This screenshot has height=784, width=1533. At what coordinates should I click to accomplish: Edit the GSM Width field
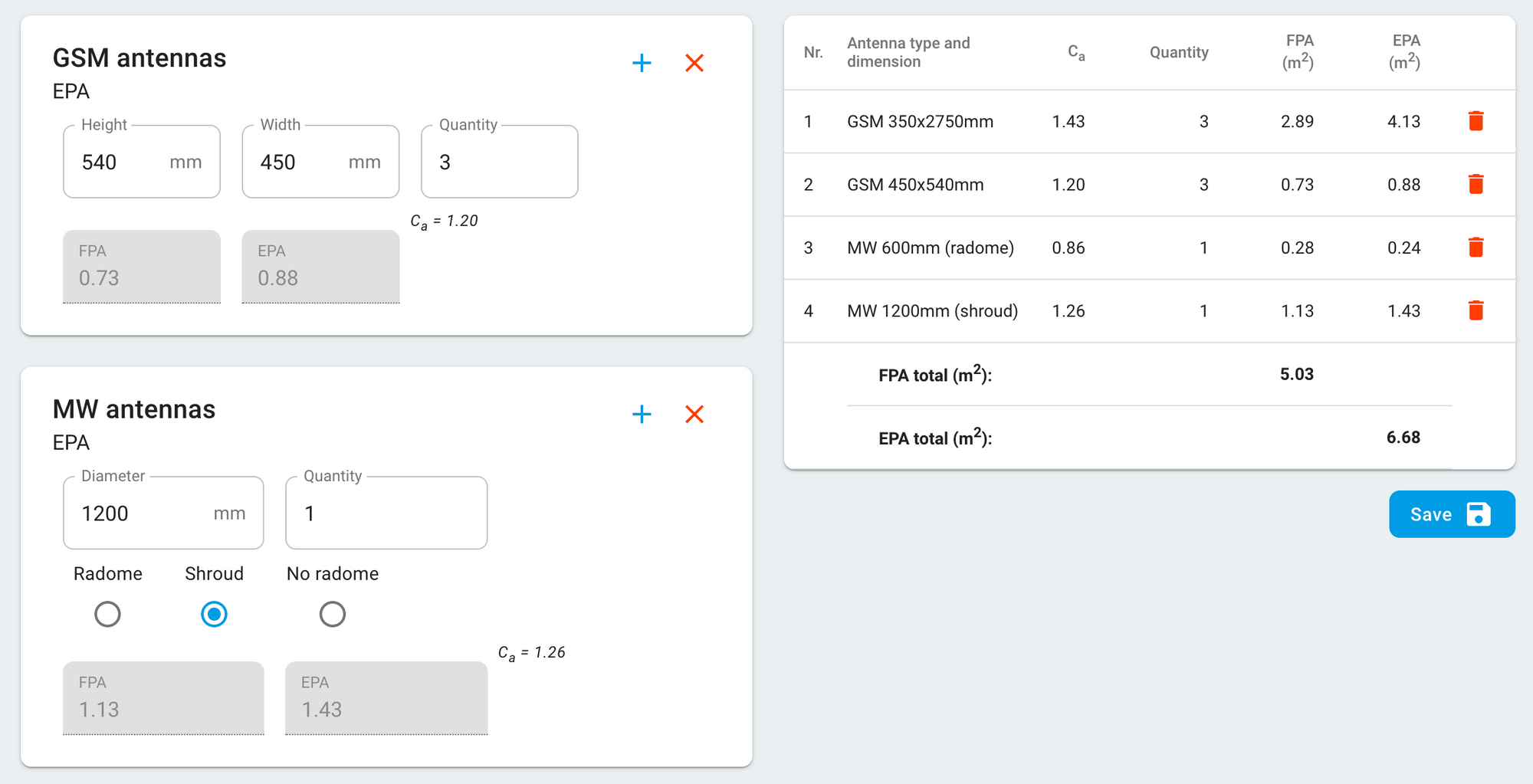(x=301, y=162)
